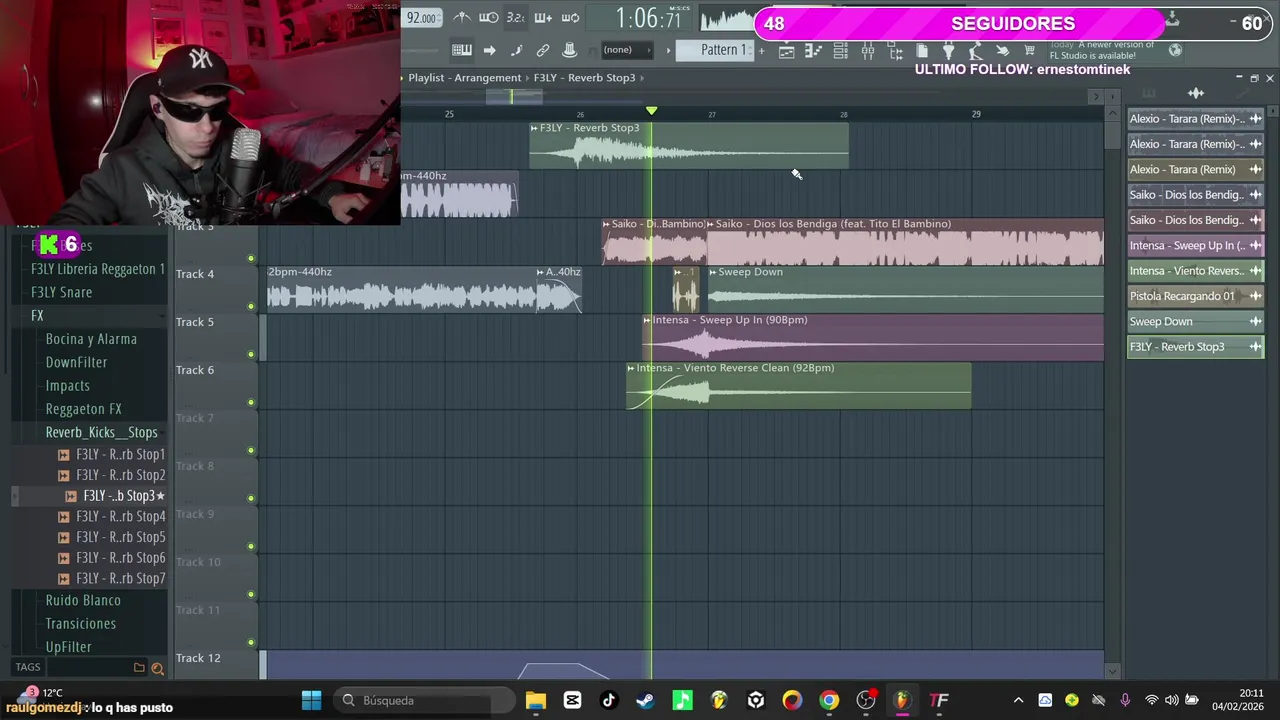
Task: Open the (none) pattern dropdown
Action: (x=627, y=50)
